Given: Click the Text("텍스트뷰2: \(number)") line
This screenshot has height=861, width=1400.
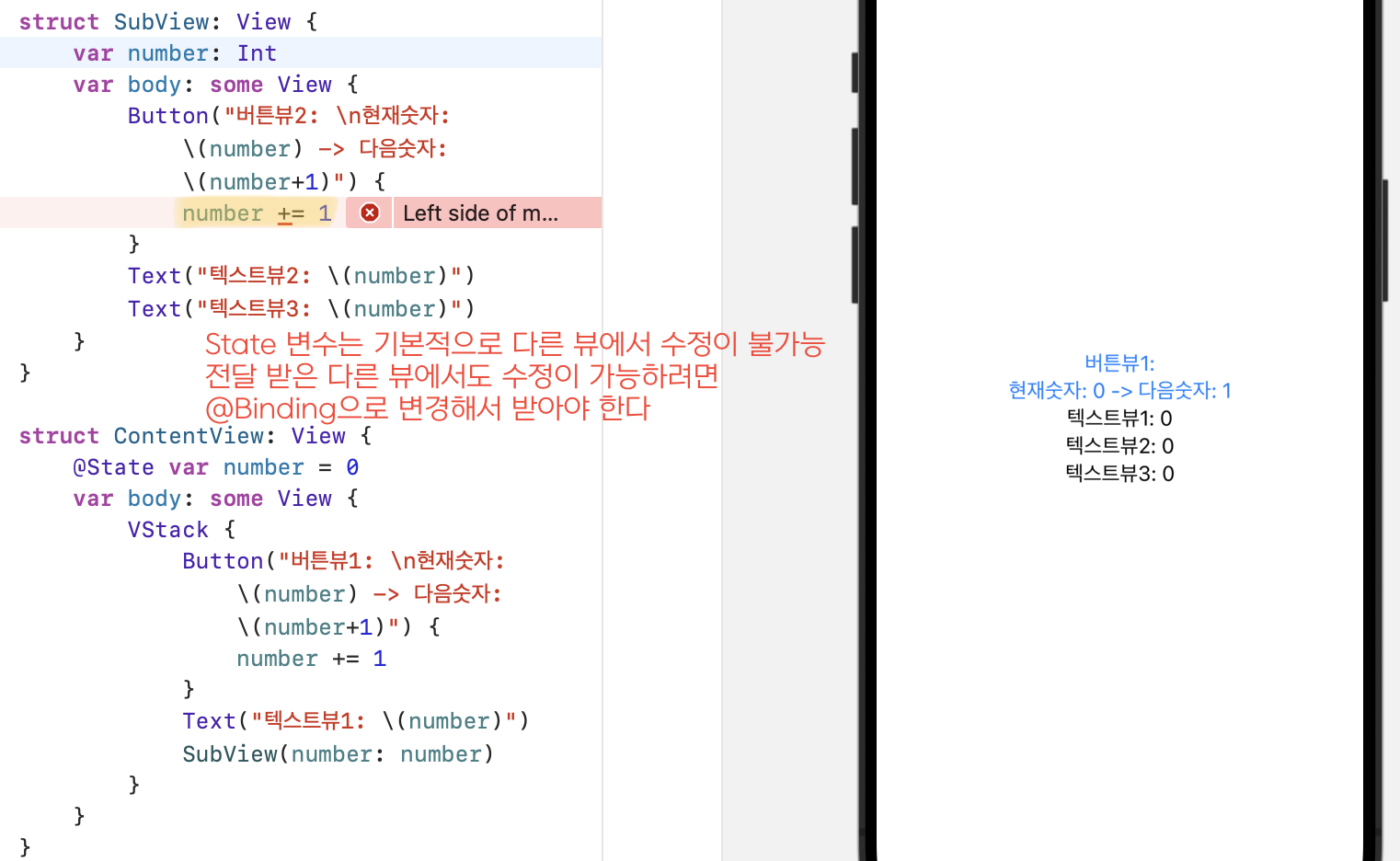Looking at the screenshot, I should 302,275.
